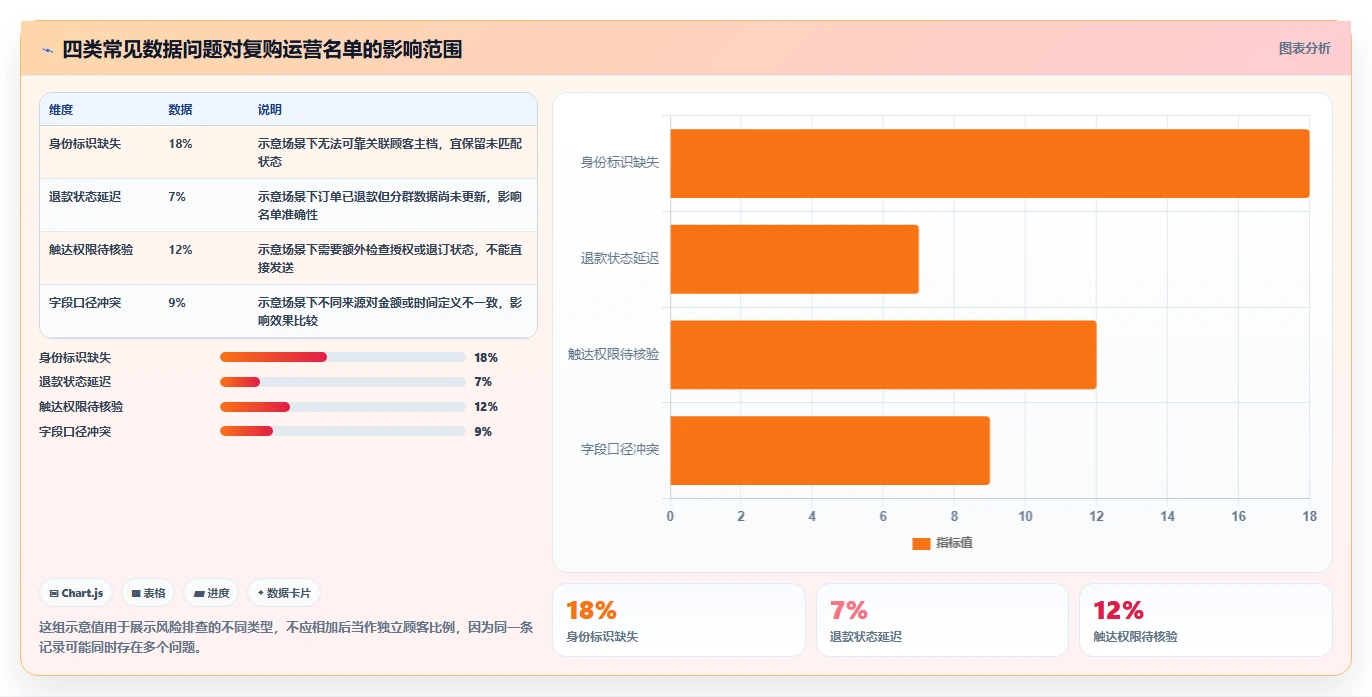This screenshot has height=697, width=1372.
Task: Click the 数据卡片 tag chip
Action: pos(284,593)
